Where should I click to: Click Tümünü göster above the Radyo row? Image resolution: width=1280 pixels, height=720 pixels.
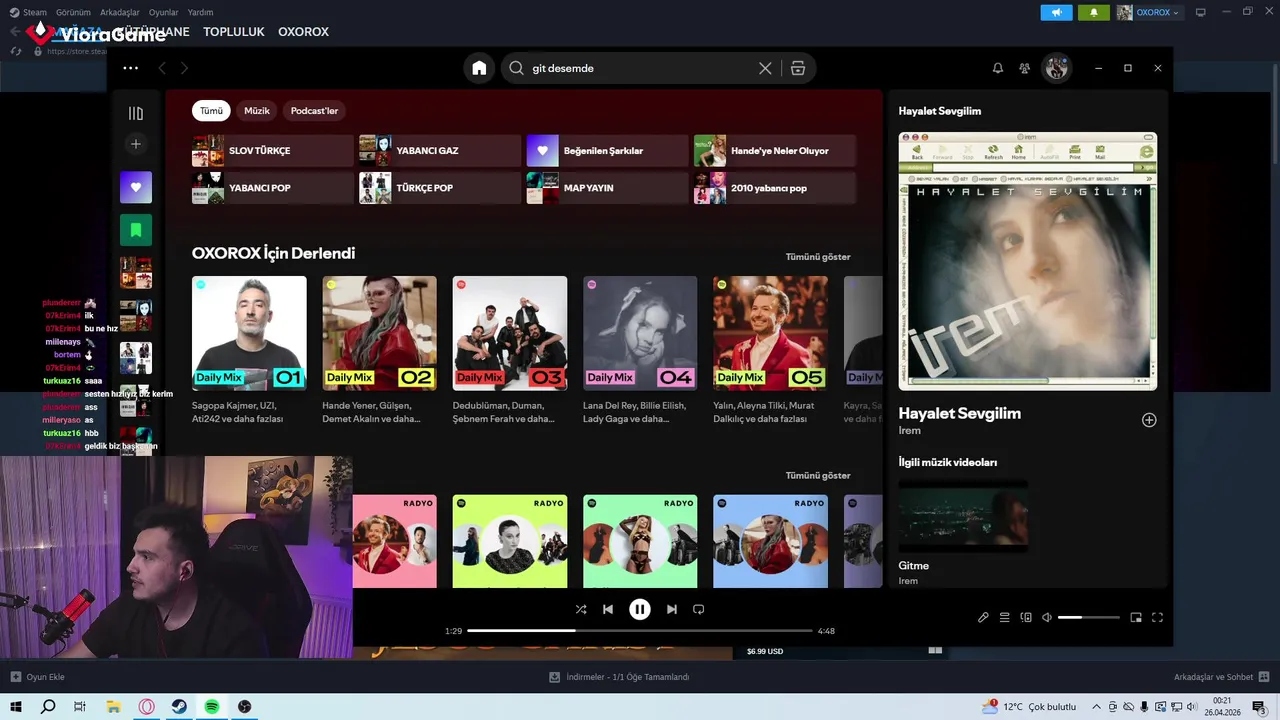coord(818,475)
